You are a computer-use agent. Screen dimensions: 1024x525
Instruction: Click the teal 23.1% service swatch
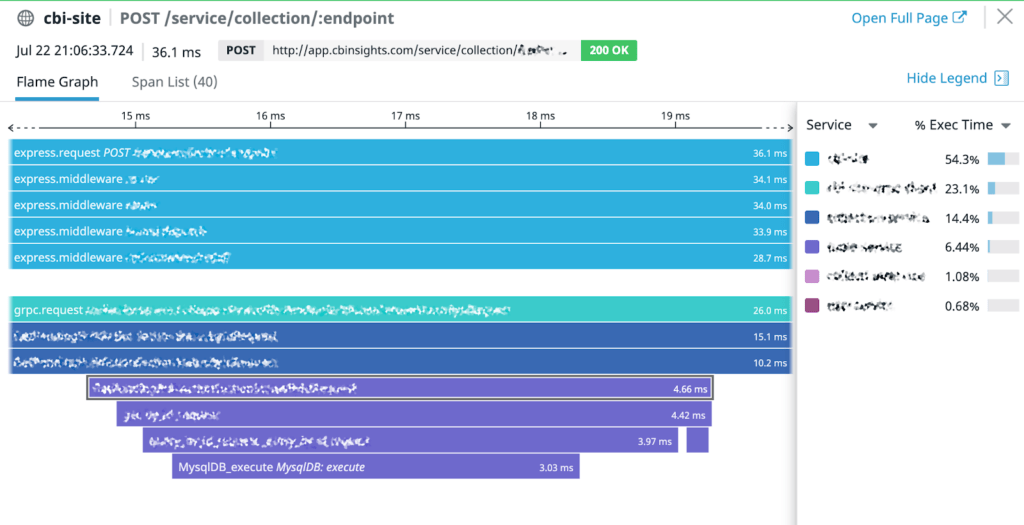pyautogui.click(x=812, y=188)
